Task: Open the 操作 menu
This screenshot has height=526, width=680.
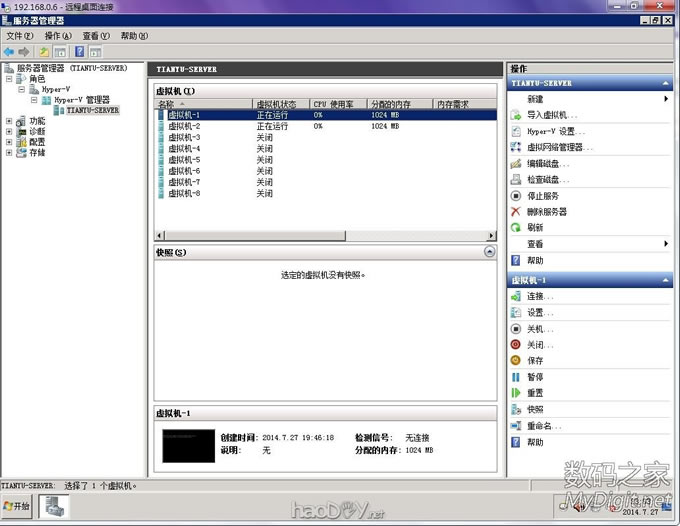Action: 58,36
